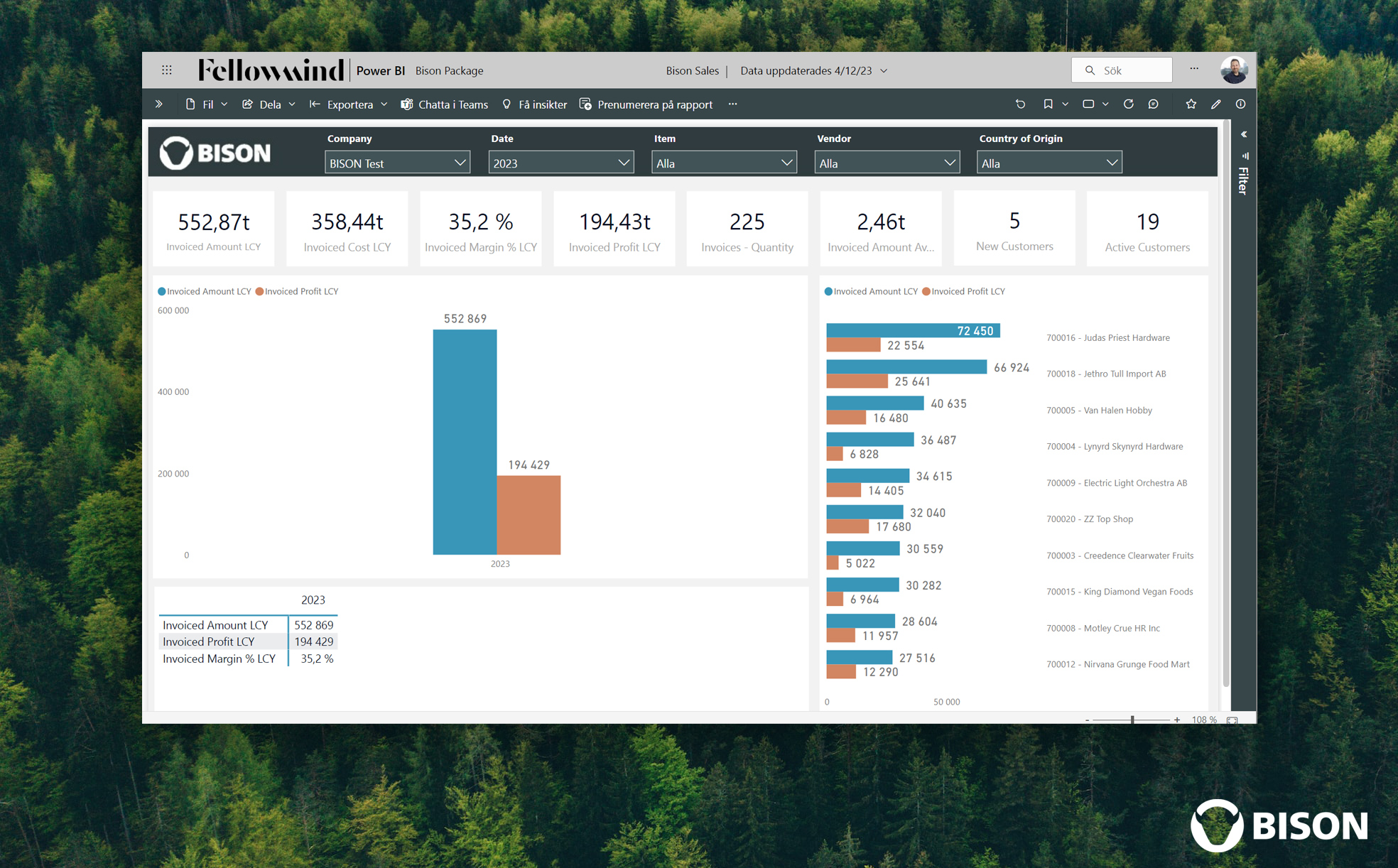Screen dimensions: 1398x868
Task: Click 700020 - ZZ Top Shop label
Action: pos(1090,519)
